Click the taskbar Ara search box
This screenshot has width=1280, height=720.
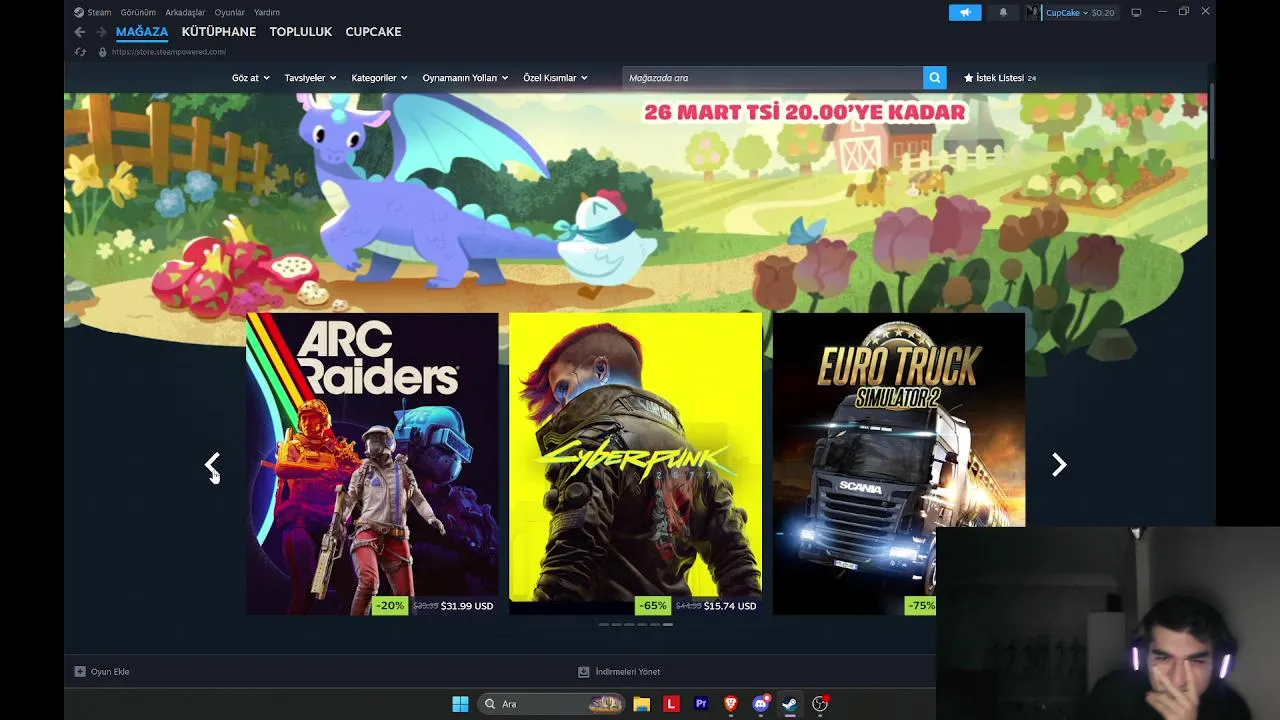point(552,704)
